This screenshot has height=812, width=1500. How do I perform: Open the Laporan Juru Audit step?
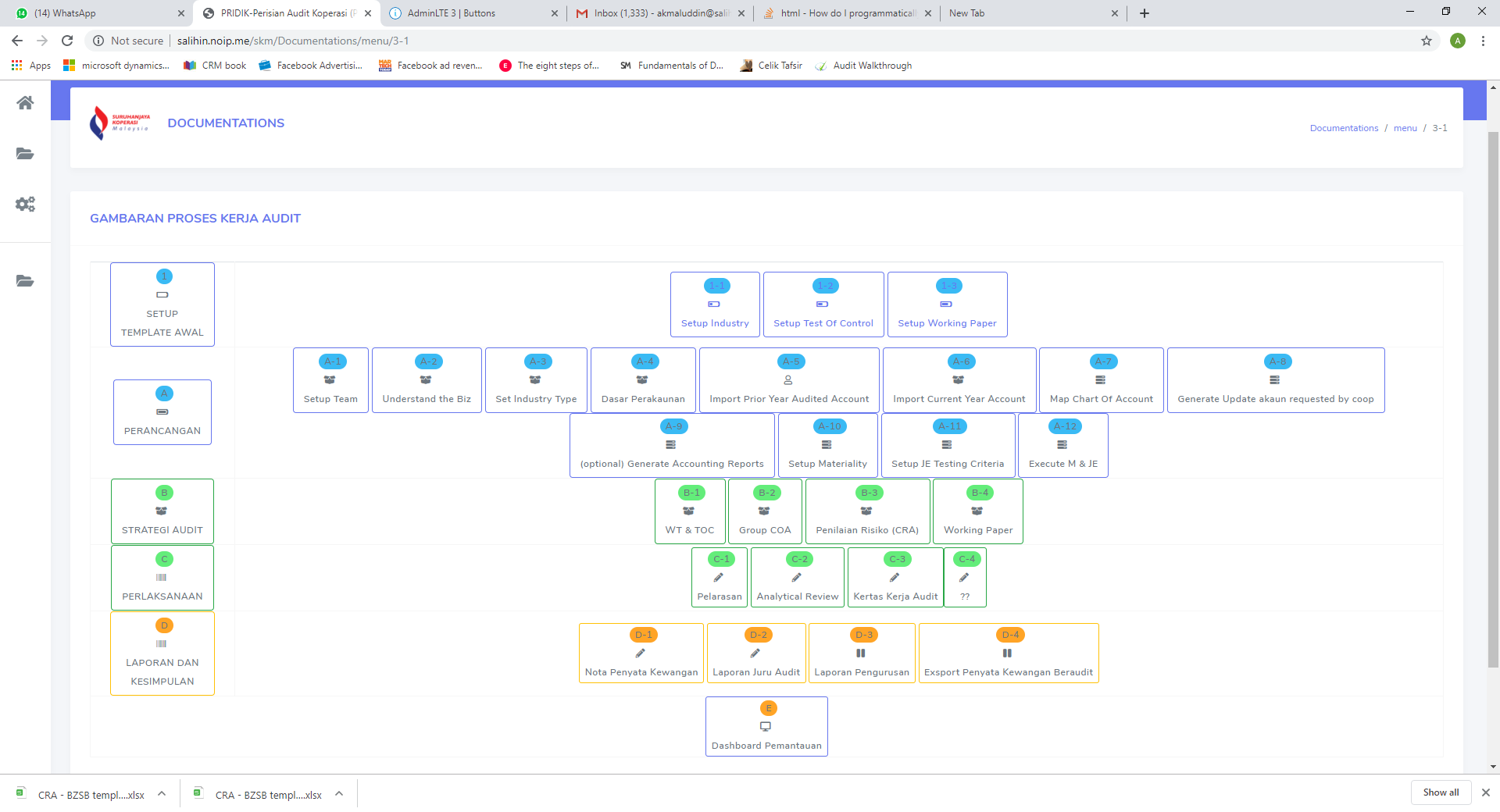756,654
